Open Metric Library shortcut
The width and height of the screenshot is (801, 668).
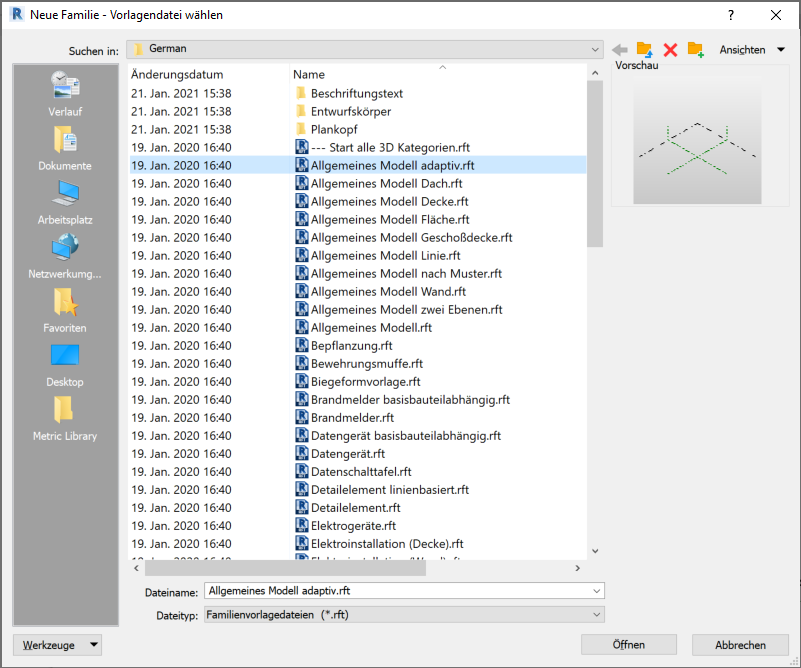[65, 419]
